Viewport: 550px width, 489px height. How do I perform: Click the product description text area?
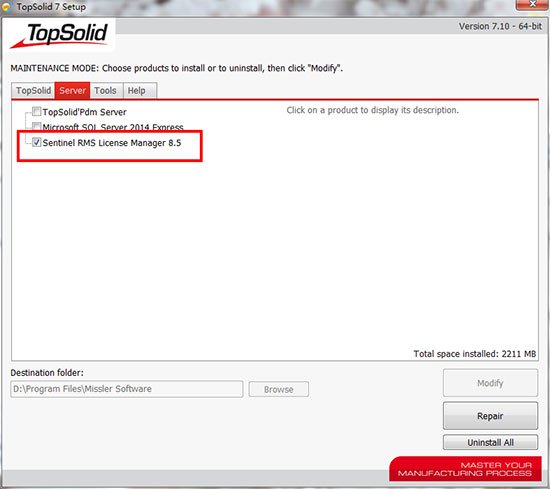pyautogui.click(x=373, y=110)
